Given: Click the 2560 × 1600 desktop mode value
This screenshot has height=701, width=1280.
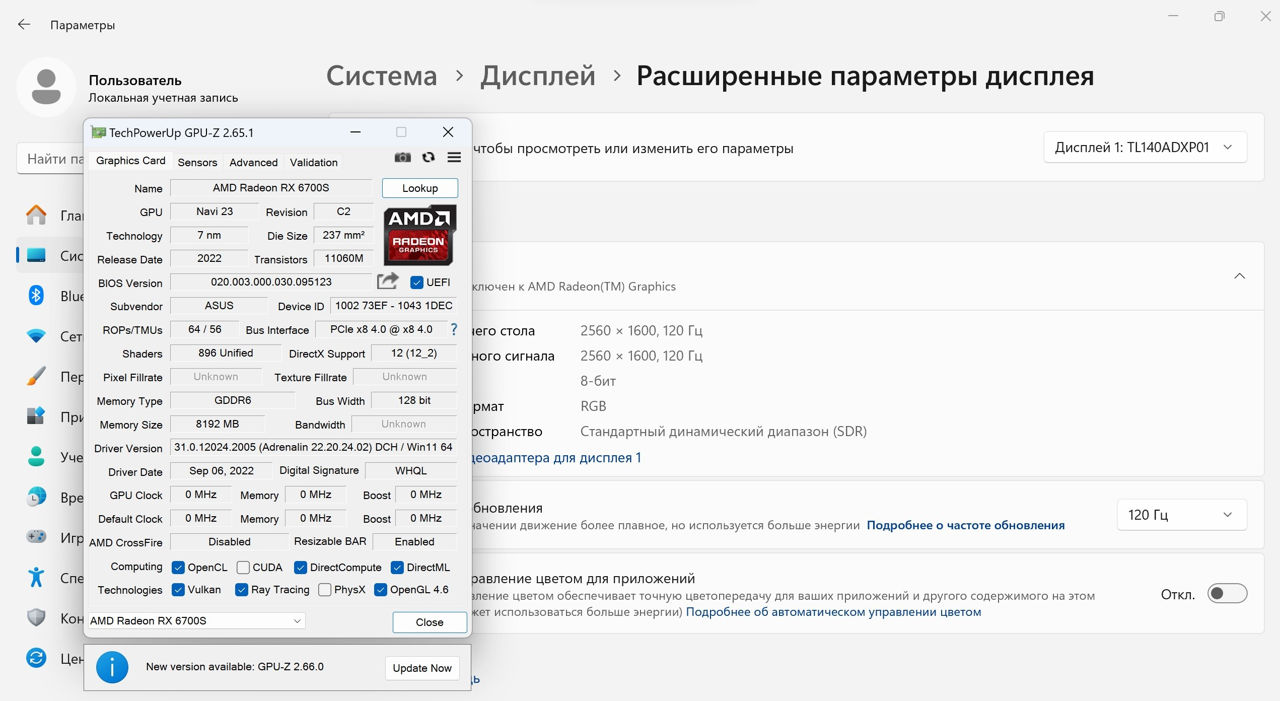Looking at the screenshot, I should pyautogui.click(x=641, y=330).
